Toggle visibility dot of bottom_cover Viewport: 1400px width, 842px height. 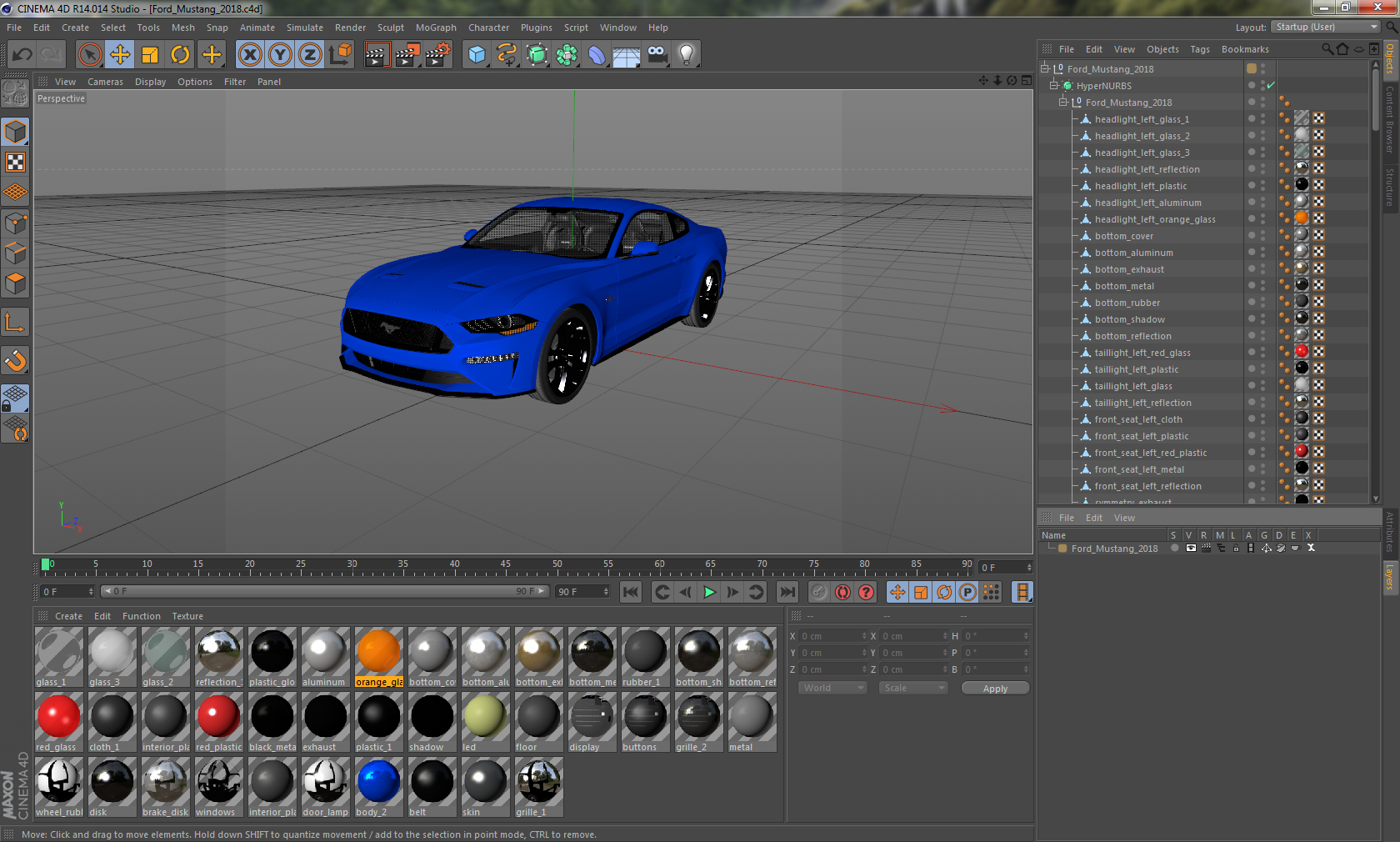pyautogui.click(x=1252, y=235)
